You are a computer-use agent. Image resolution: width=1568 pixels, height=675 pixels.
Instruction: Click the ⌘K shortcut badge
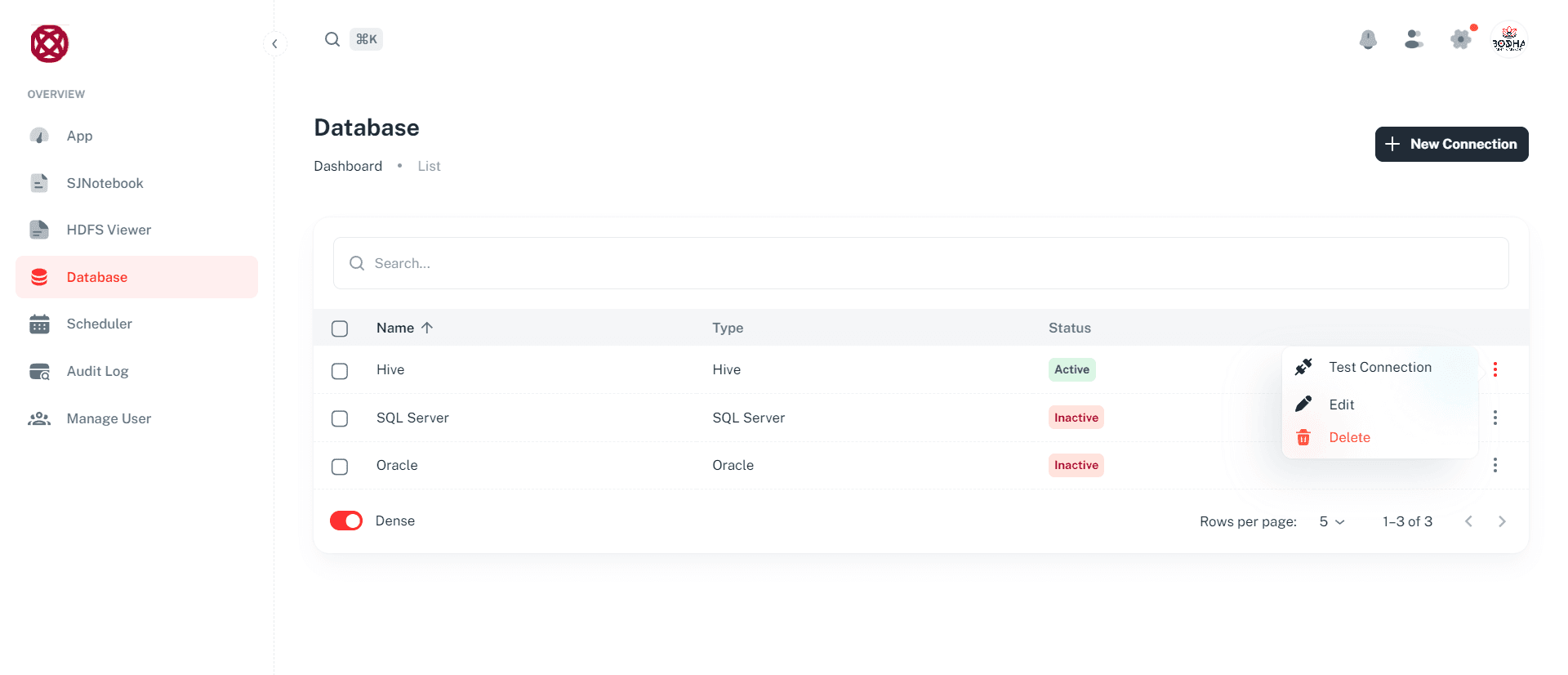366,39
